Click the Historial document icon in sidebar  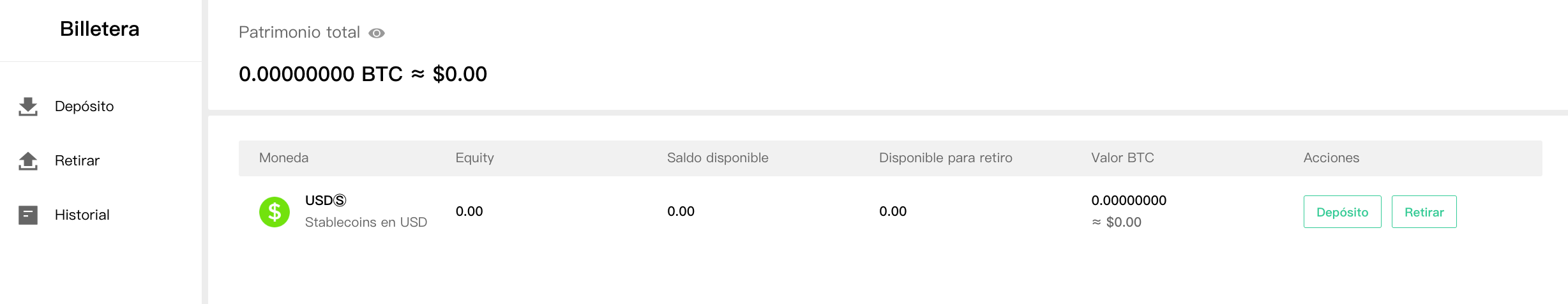pyautogui.click(x=28, y=215)
